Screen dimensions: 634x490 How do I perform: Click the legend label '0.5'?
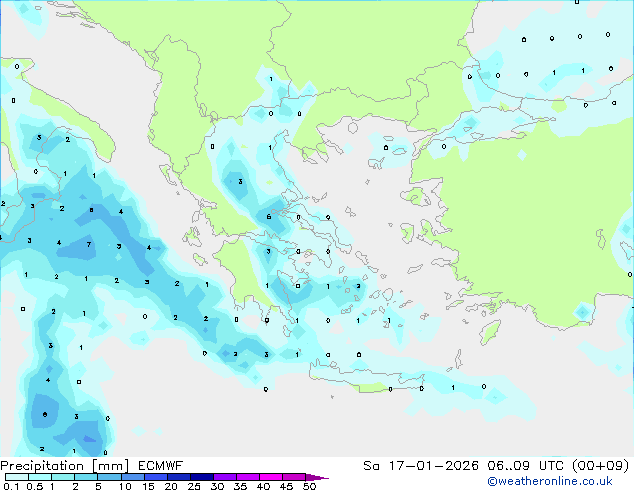(x=35, y=486)
